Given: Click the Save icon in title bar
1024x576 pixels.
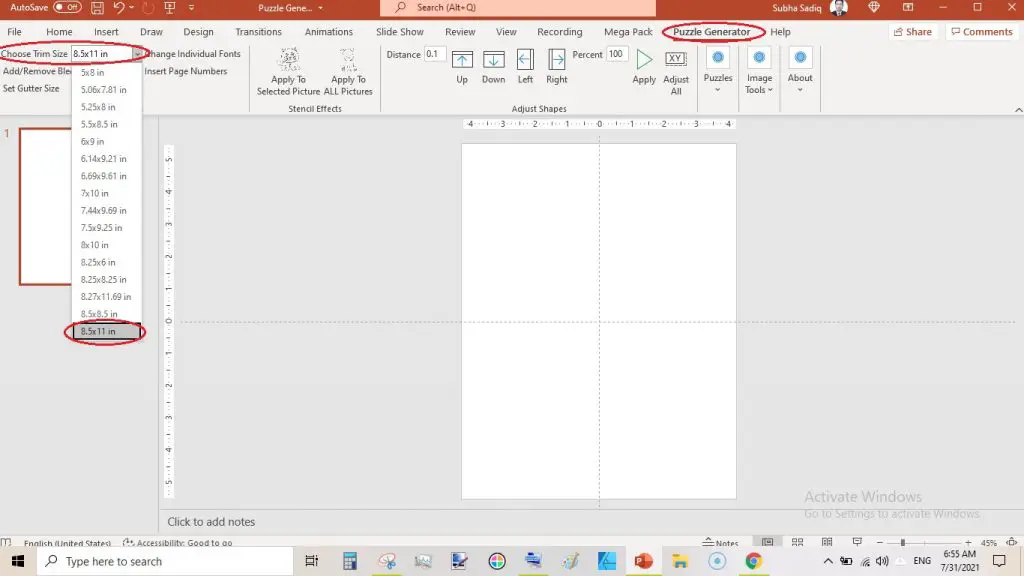Looking at the screenshot, I should 97,8.
